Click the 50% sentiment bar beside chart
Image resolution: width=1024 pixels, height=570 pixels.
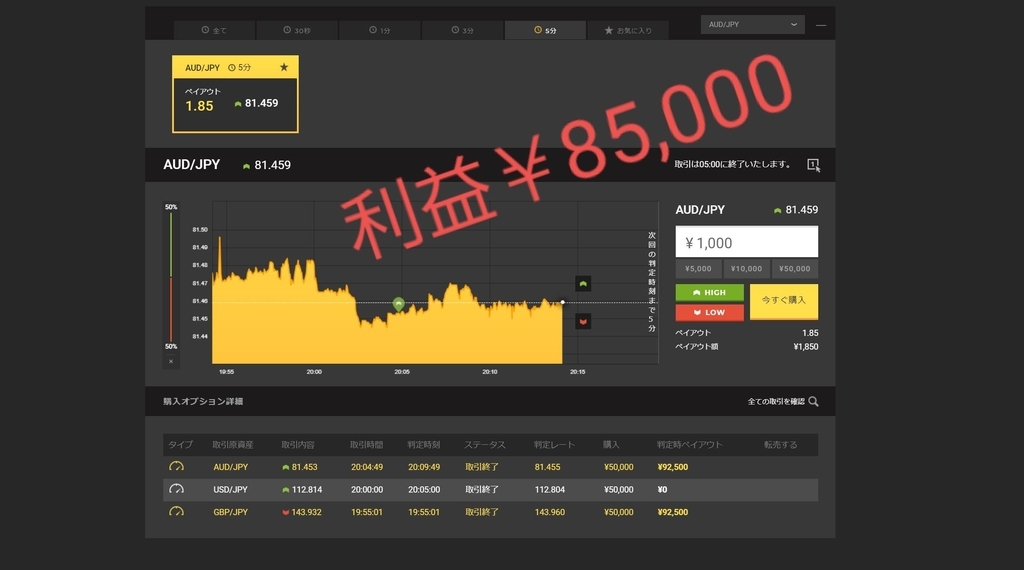point(171,277)
